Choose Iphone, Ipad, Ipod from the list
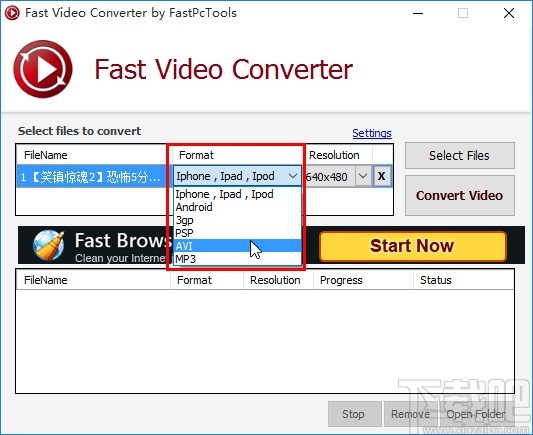This screenshot has width=533, height=435. 237,194
